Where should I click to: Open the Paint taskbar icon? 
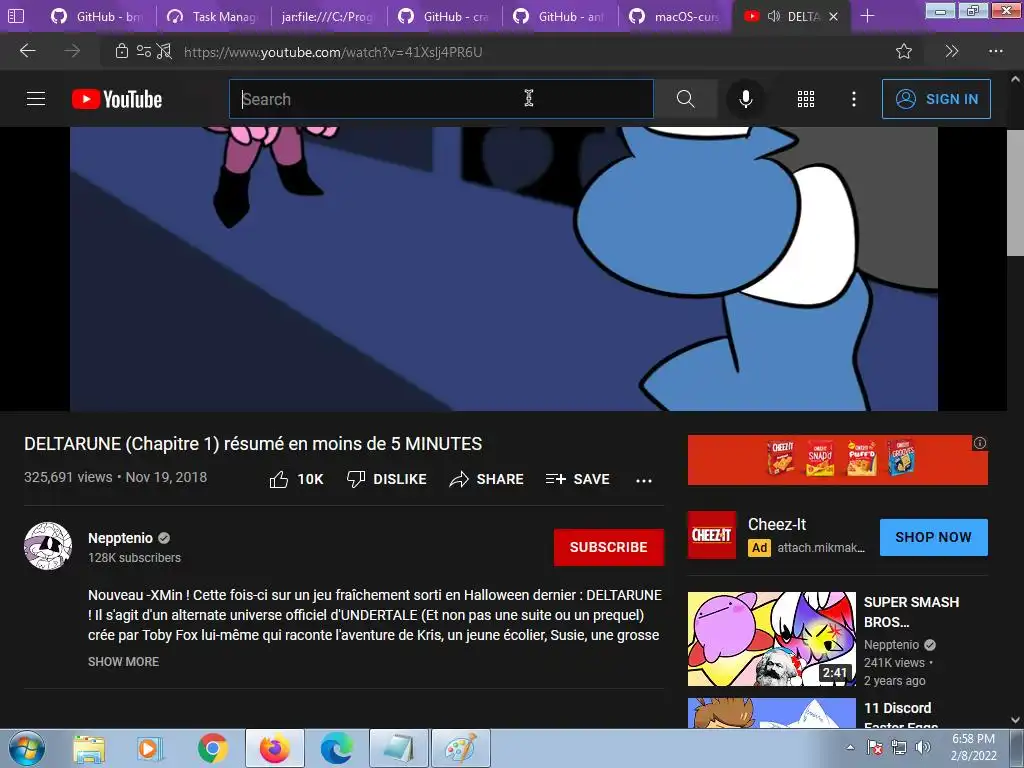(461, 749)
